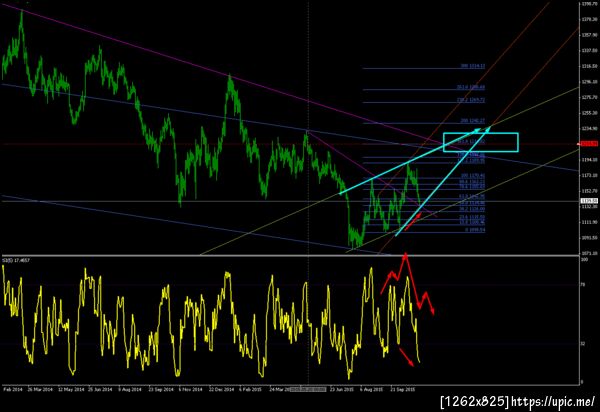Click the indicator scale value 100
The image size is (600, 412).
click(584, 260)
